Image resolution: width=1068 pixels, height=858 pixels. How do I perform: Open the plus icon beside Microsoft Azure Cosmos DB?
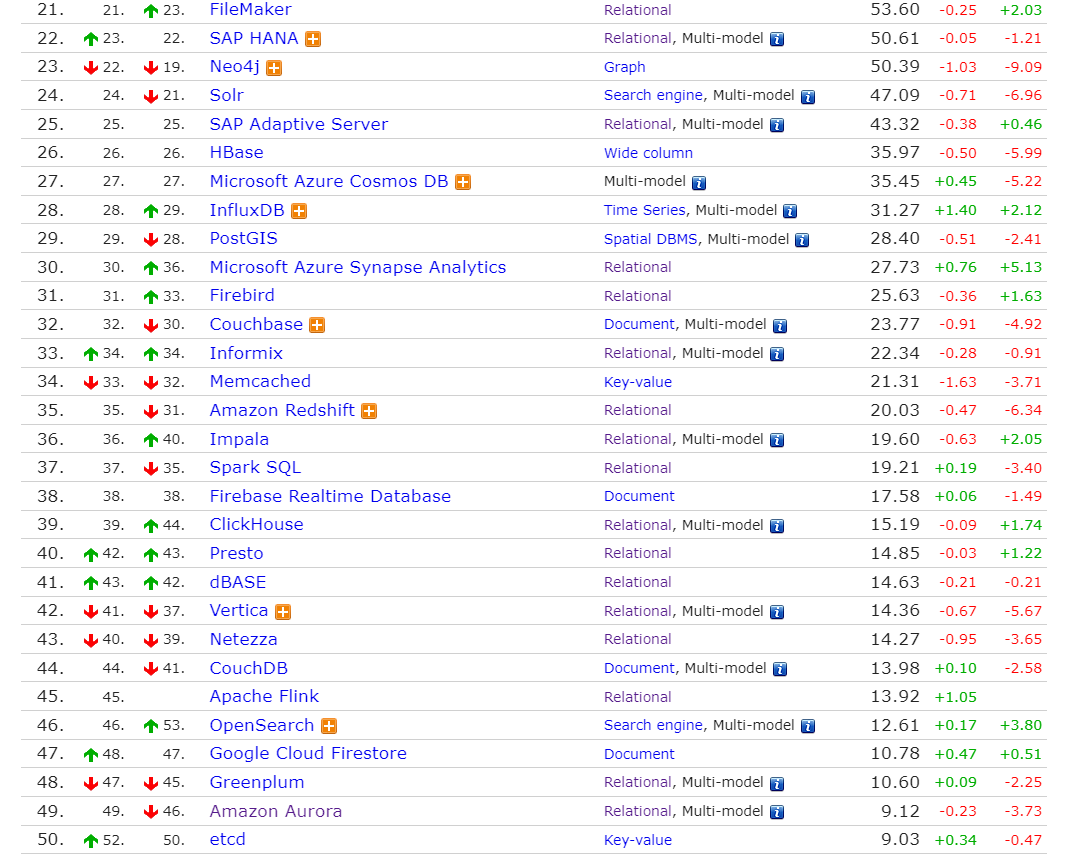point(463,182)
